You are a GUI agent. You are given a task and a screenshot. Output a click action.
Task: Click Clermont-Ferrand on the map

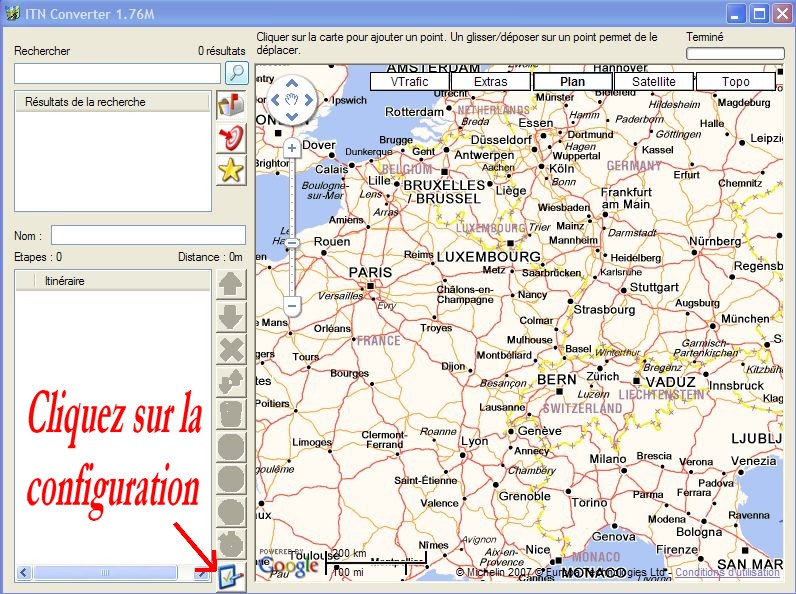click(384, 440)
